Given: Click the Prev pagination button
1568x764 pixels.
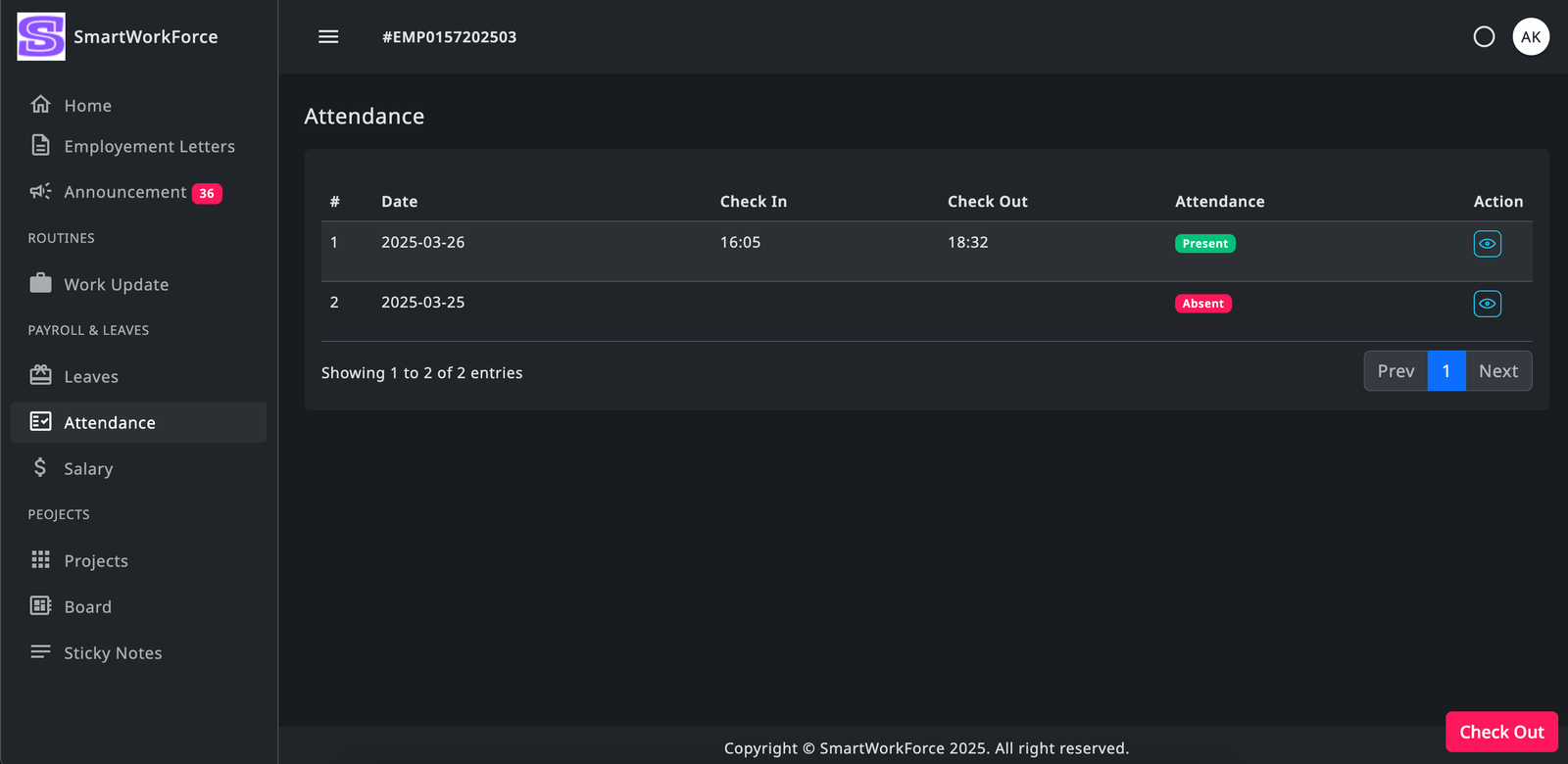Looking at the screenshot, I should [1396, 371].
